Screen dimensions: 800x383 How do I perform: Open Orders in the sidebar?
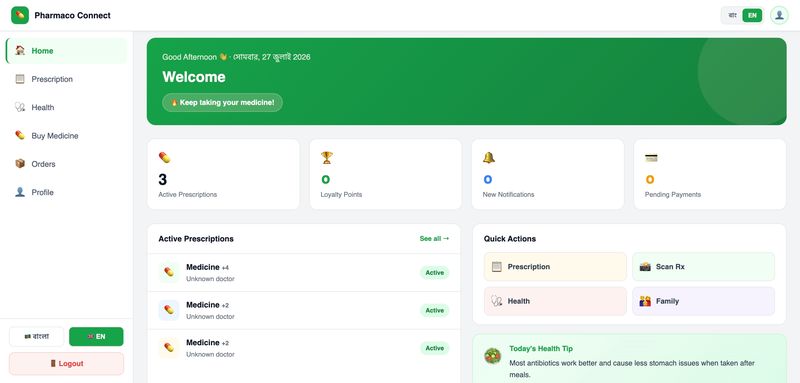(66, 164)
